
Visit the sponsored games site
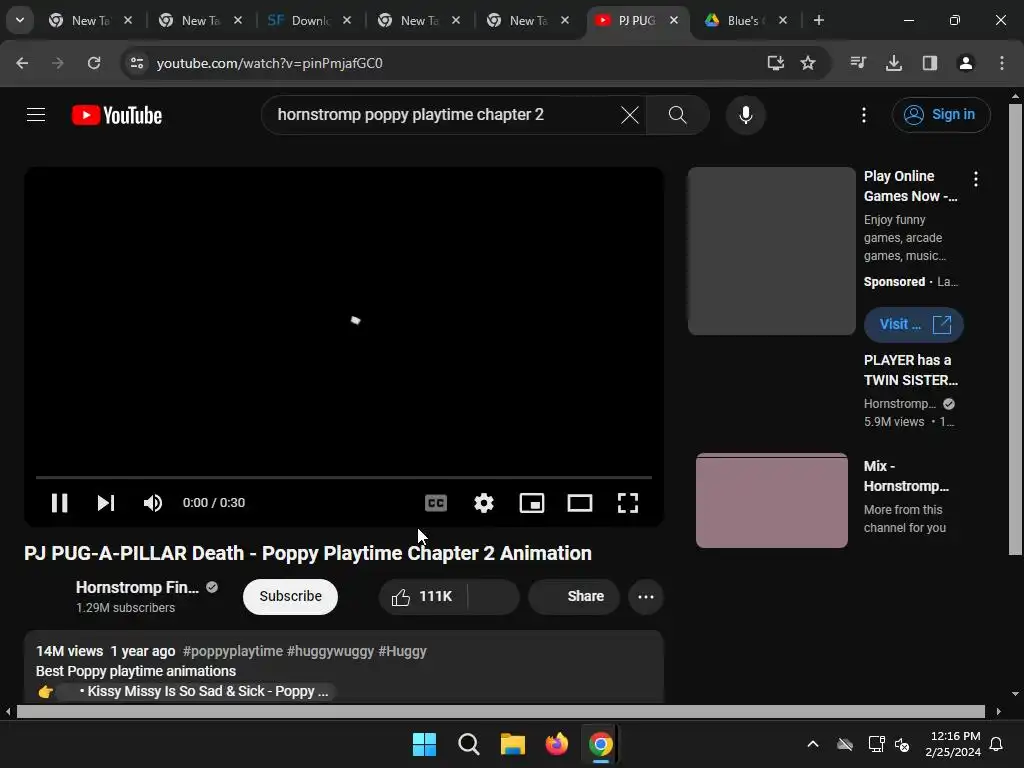[x=913, y=325]
